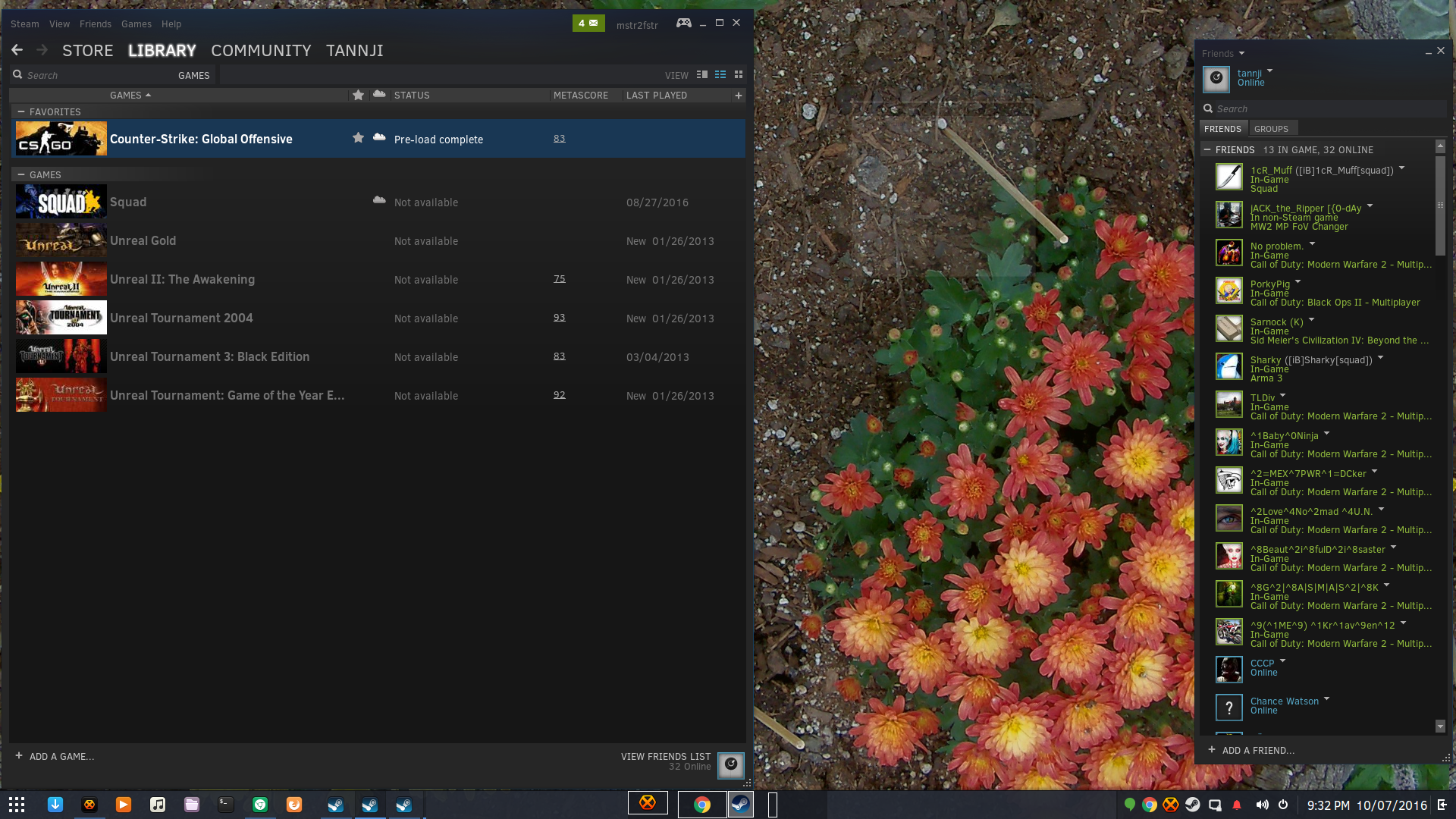The image size is (1456, 819).
Task: Open the TANNJI profile section
Action: [354, 50]
